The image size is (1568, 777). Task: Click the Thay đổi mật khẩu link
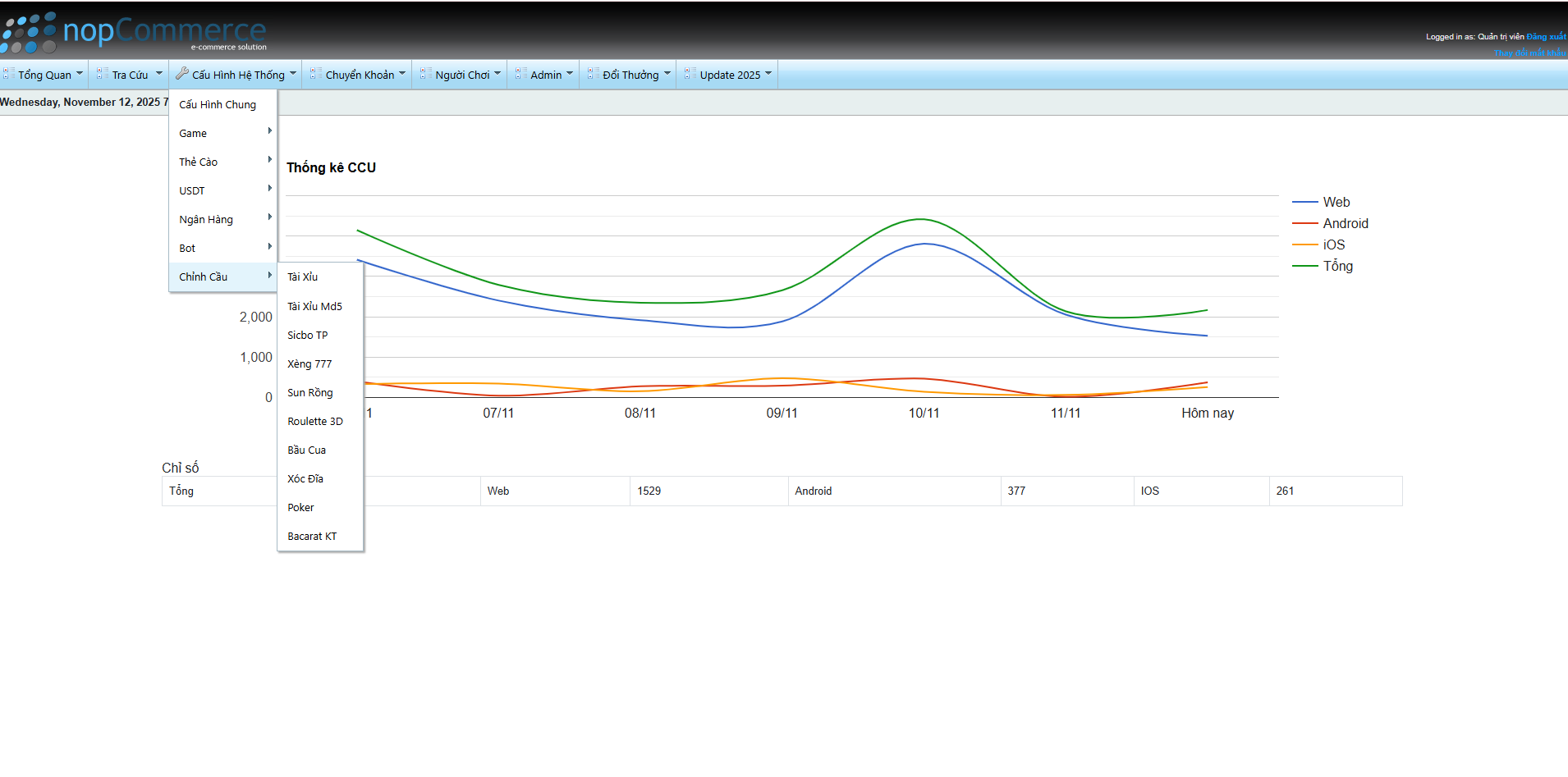pos(1529,53)
